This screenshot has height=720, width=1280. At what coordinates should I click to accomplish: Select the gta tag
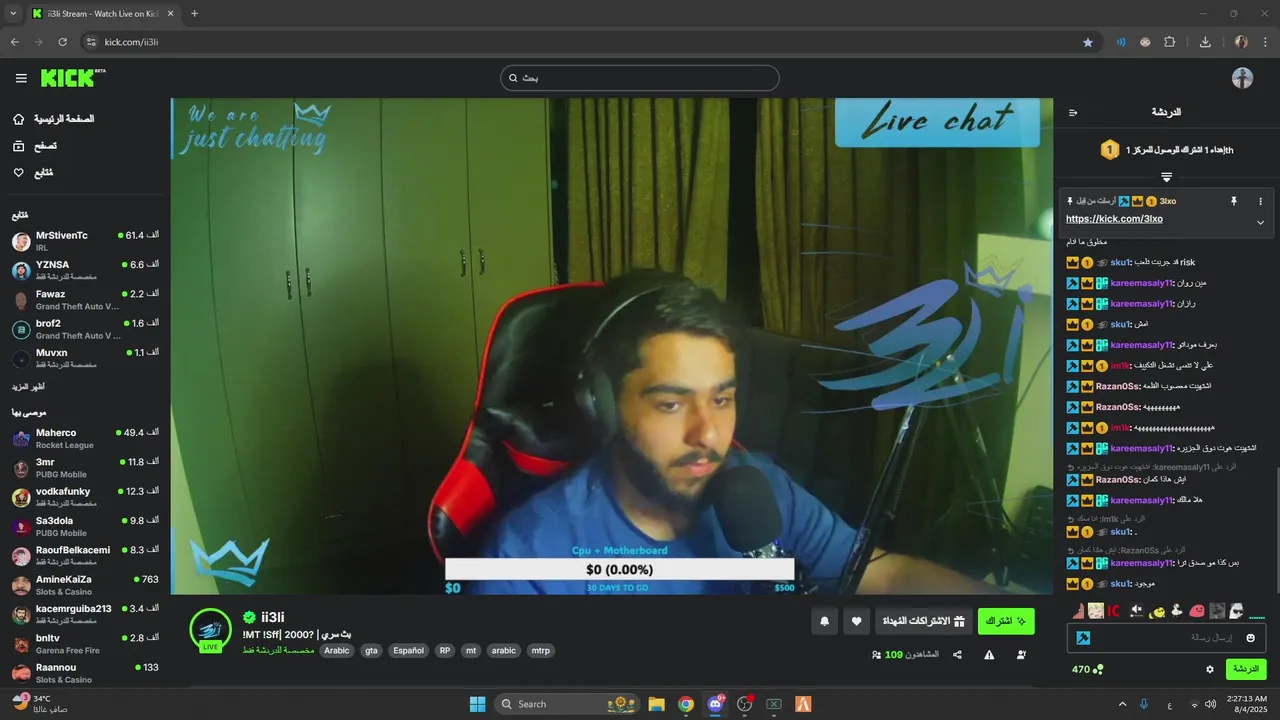pos(371,651)
